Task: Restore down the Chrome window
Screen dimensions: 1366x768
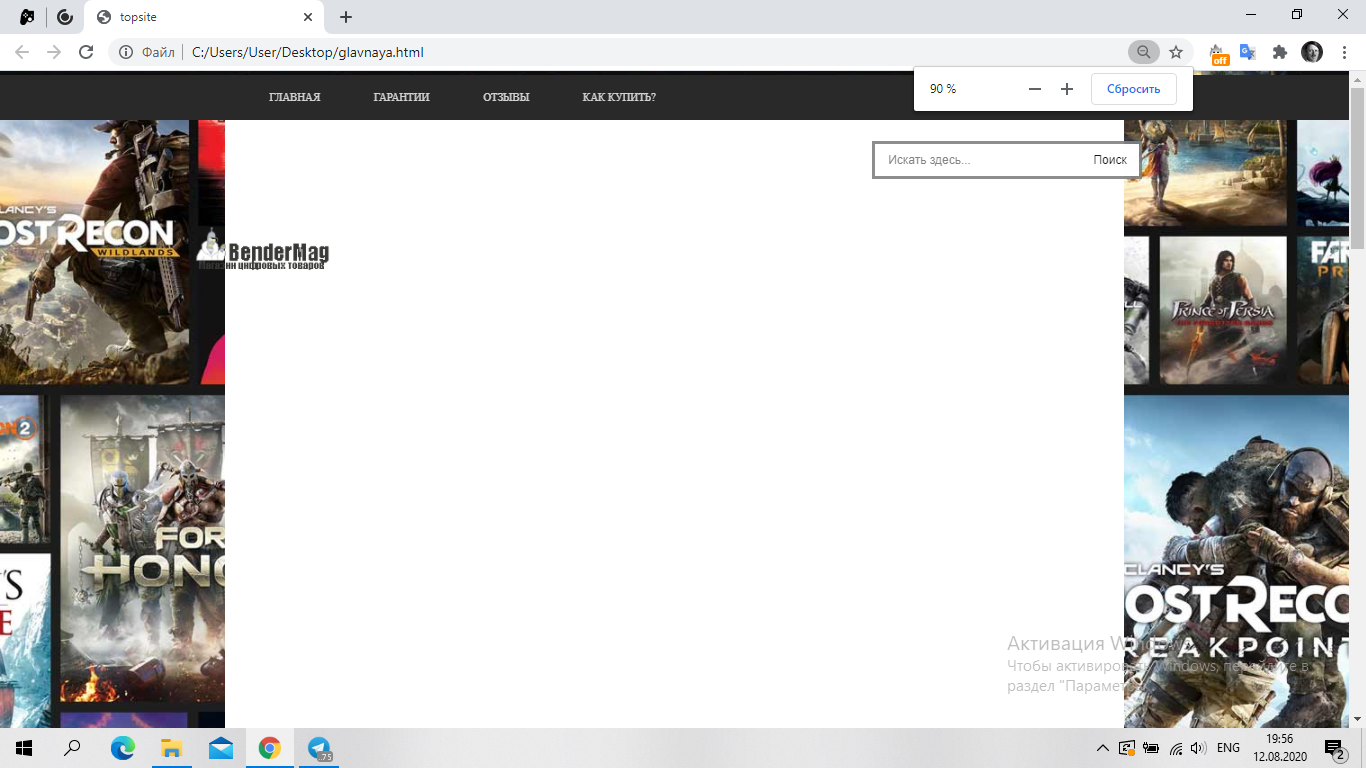Action: pyautogui.click(x=1297, y=14)
